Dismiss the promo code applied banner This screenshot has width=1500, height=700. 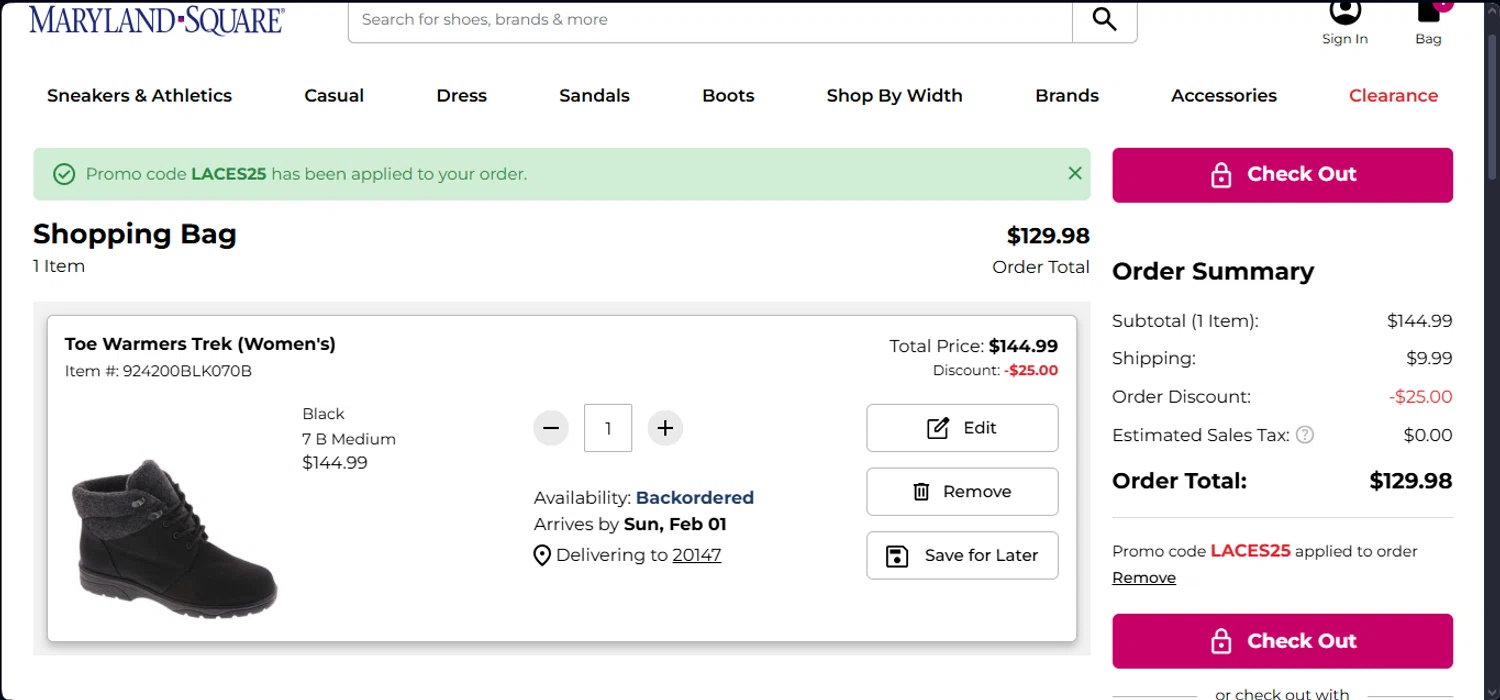pos(1075,173)
